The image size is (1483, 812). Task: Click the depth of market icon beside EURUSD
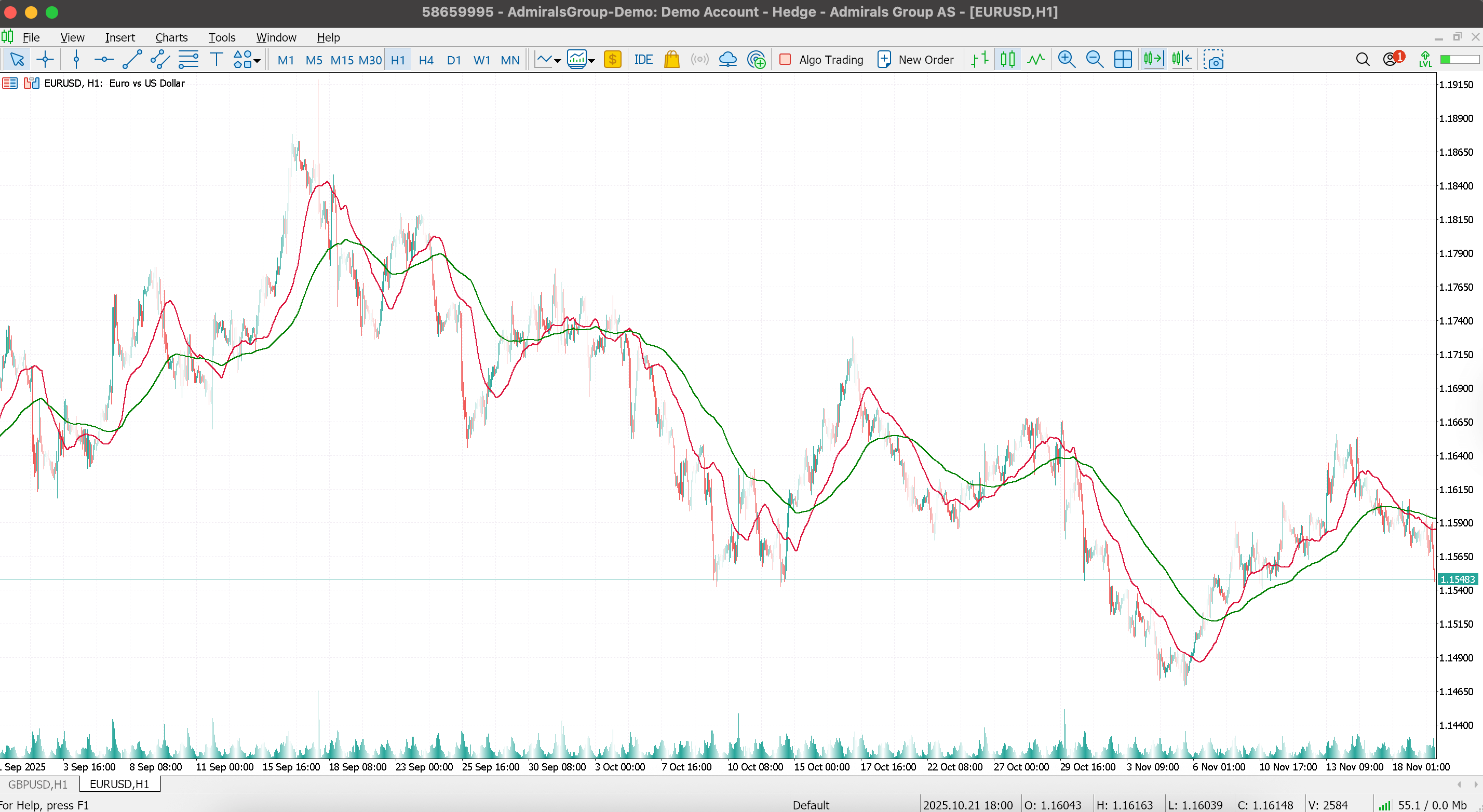pyautogui.click(x=32, y=84)
